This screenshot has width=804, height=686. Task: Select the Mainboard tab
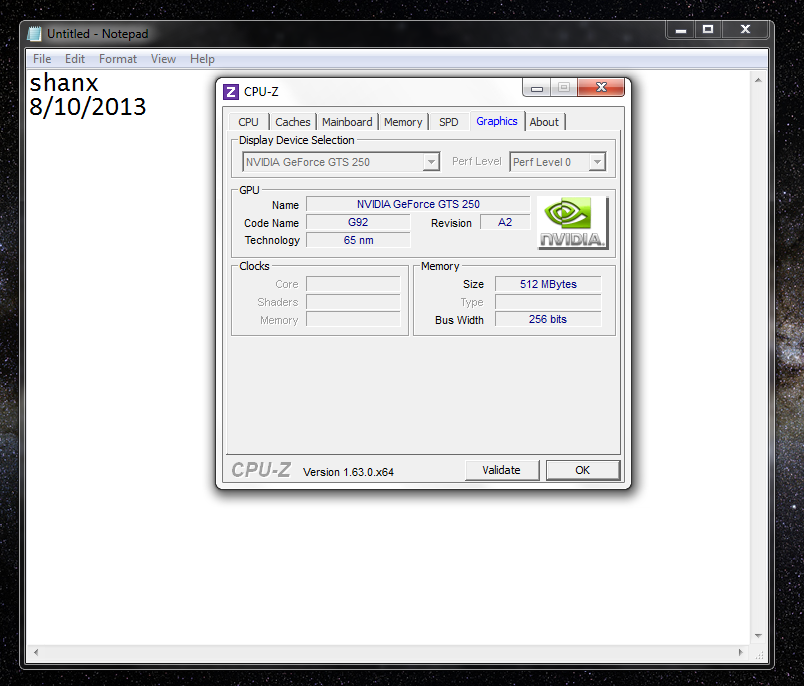[x=347, y=122]
